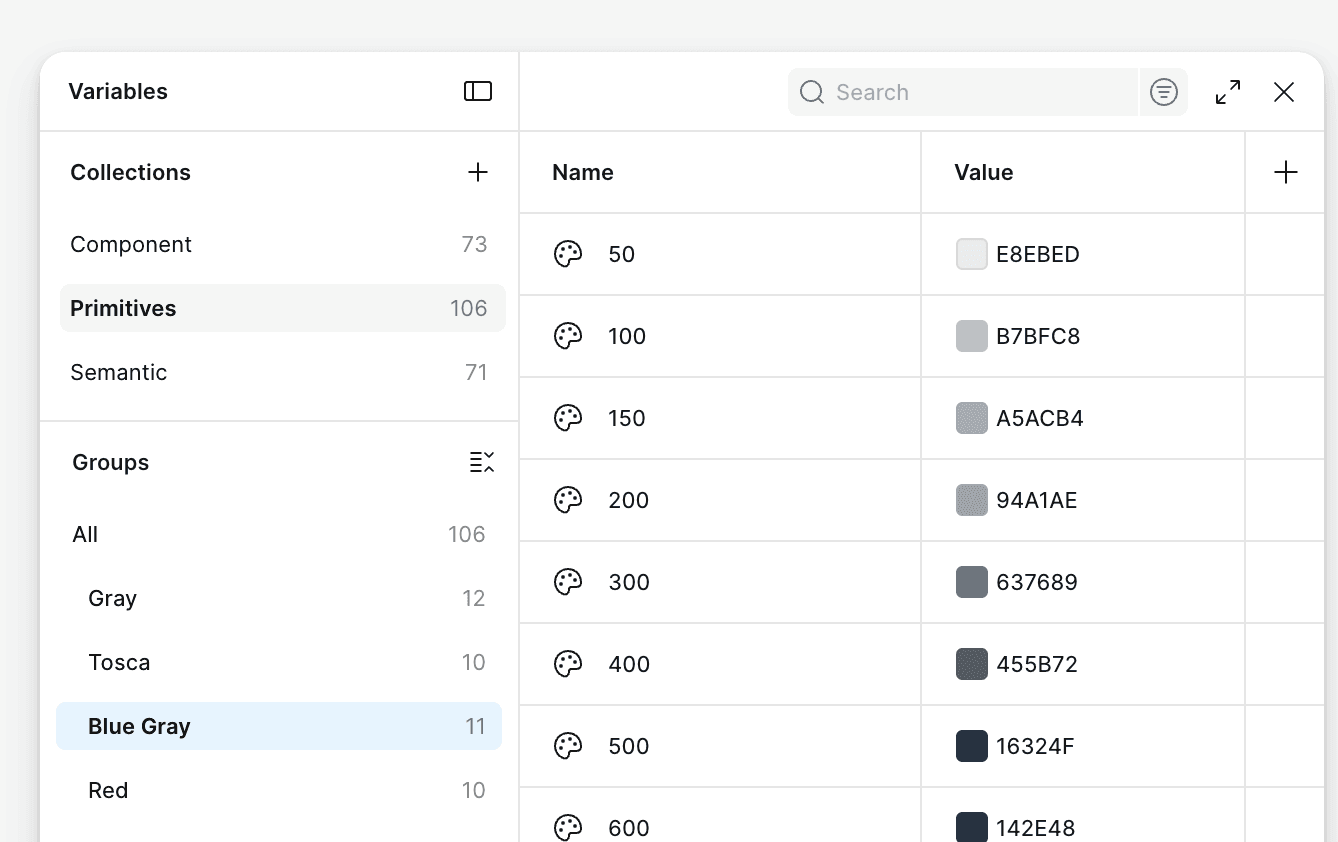Open the filter icon beside Search

pyautogui.click(x=1163, y=92)
